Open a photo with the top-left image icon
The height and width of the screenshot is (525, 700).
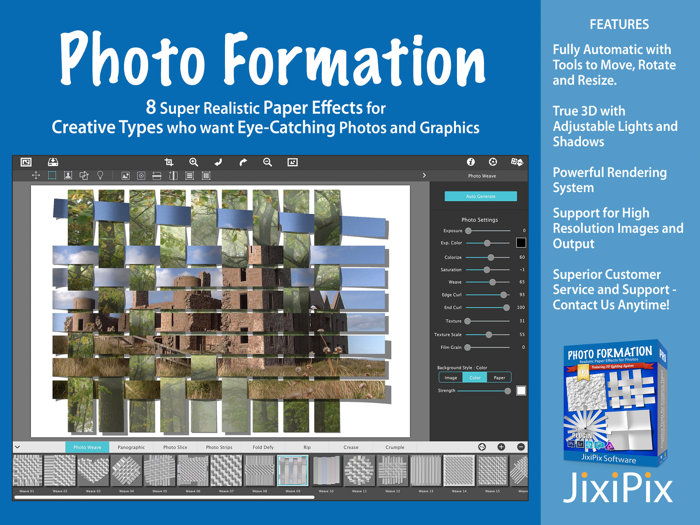click(26, 162)
